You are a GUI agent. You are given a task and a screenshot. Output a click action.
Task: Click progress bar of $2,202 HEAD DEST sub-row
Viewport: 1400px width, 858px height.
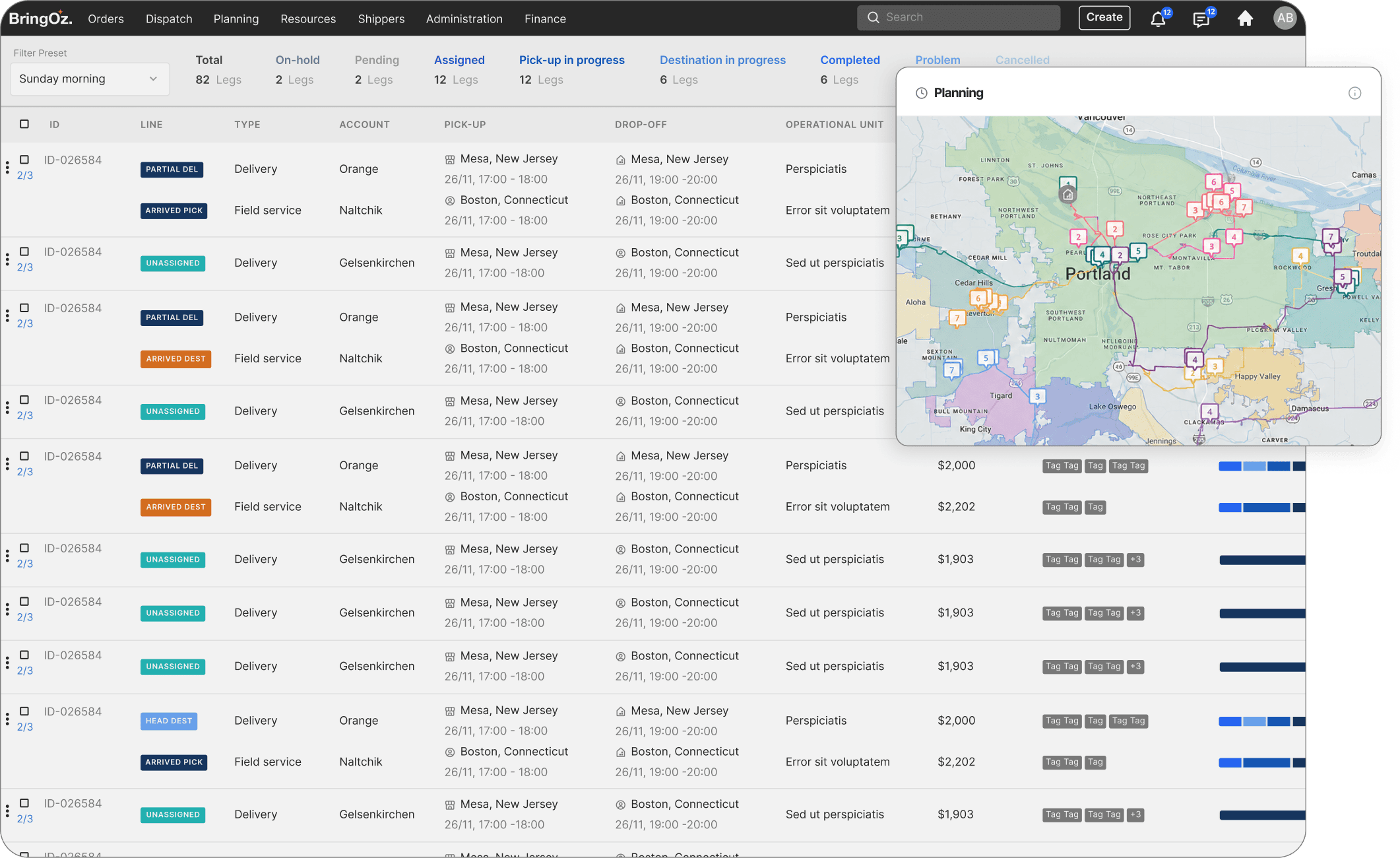click(x=1261, y=762)
